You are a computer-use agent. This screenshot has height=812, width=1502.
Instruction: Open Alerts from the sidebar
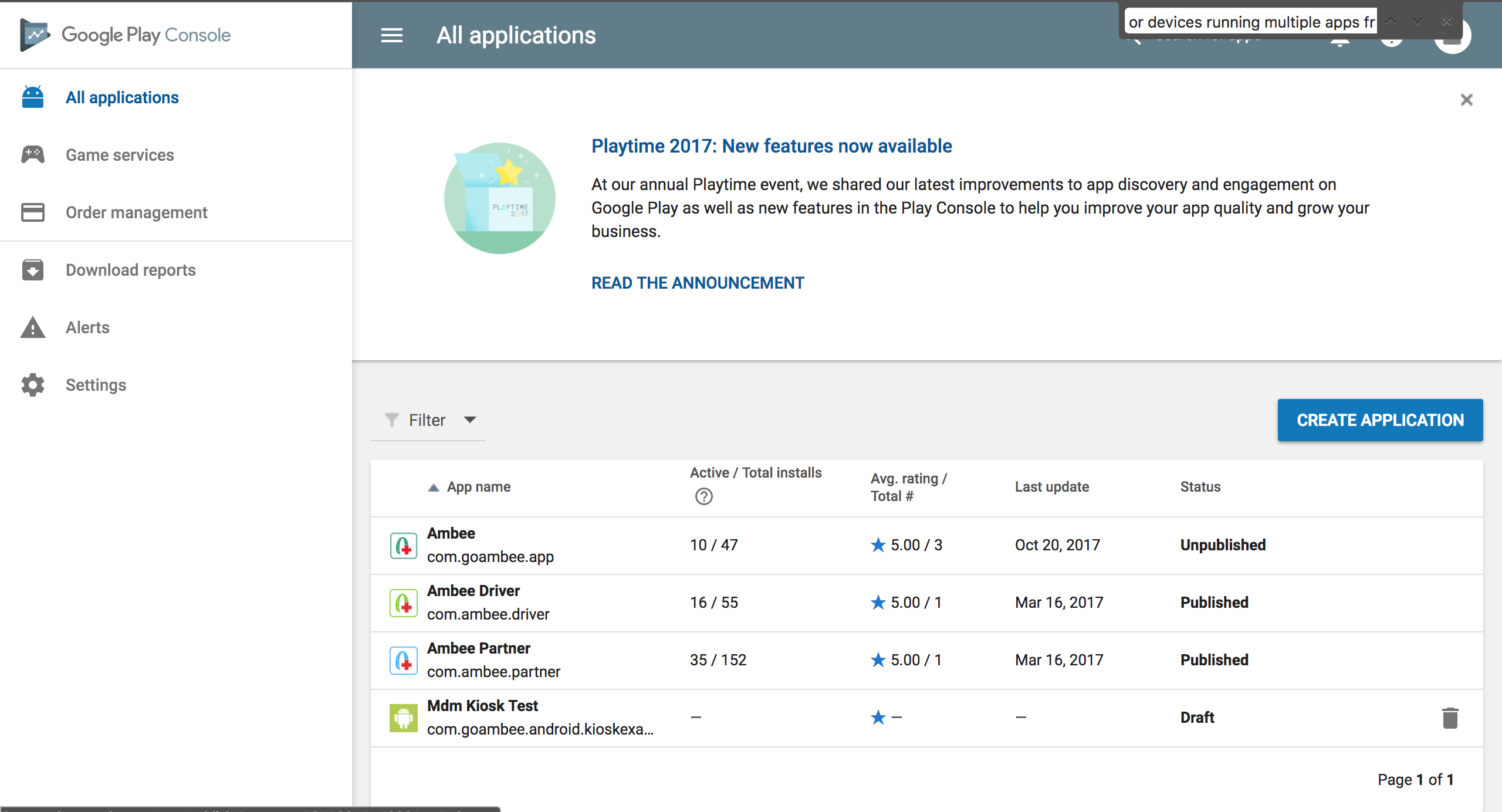click(87, 327)
